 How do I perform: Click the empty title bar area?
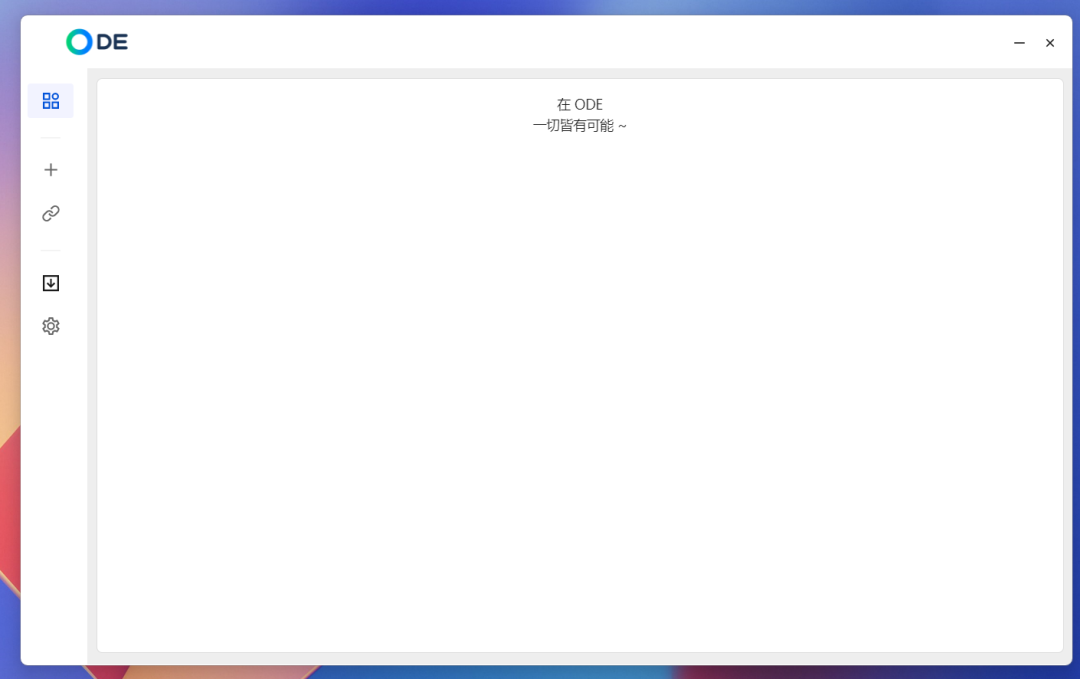tap(560, 42)
